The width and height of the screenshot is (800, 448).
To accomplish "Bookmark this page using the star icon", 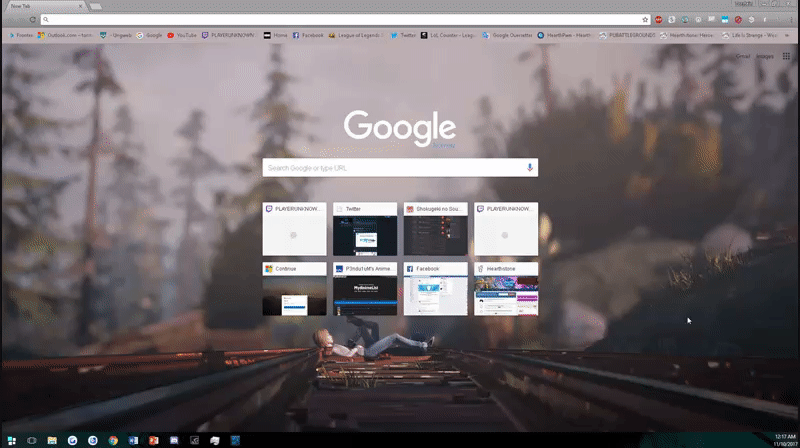I will (x=645, y=20).
